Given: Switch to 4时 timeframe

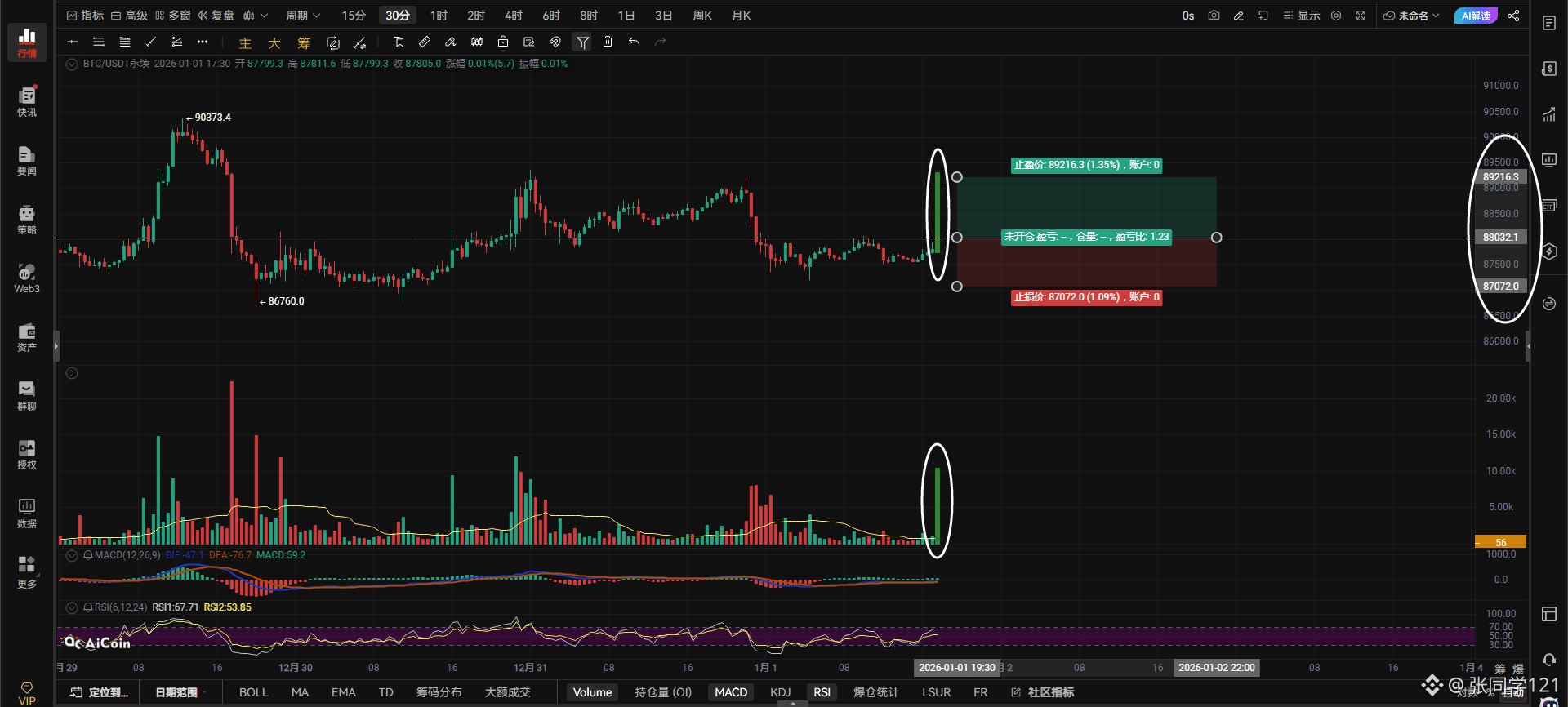Looking at the screenshot, I should [x=514, y=16].
